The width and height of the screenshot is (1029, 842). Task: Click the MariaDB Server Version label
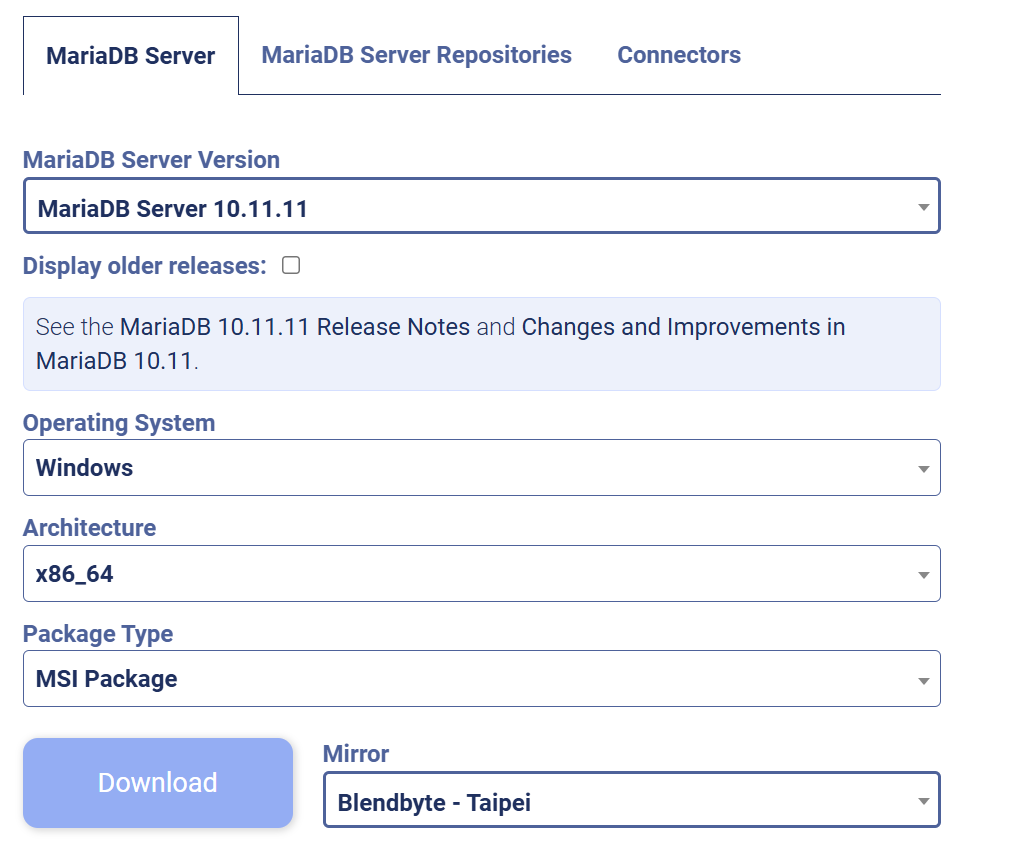tap(152, 160)
